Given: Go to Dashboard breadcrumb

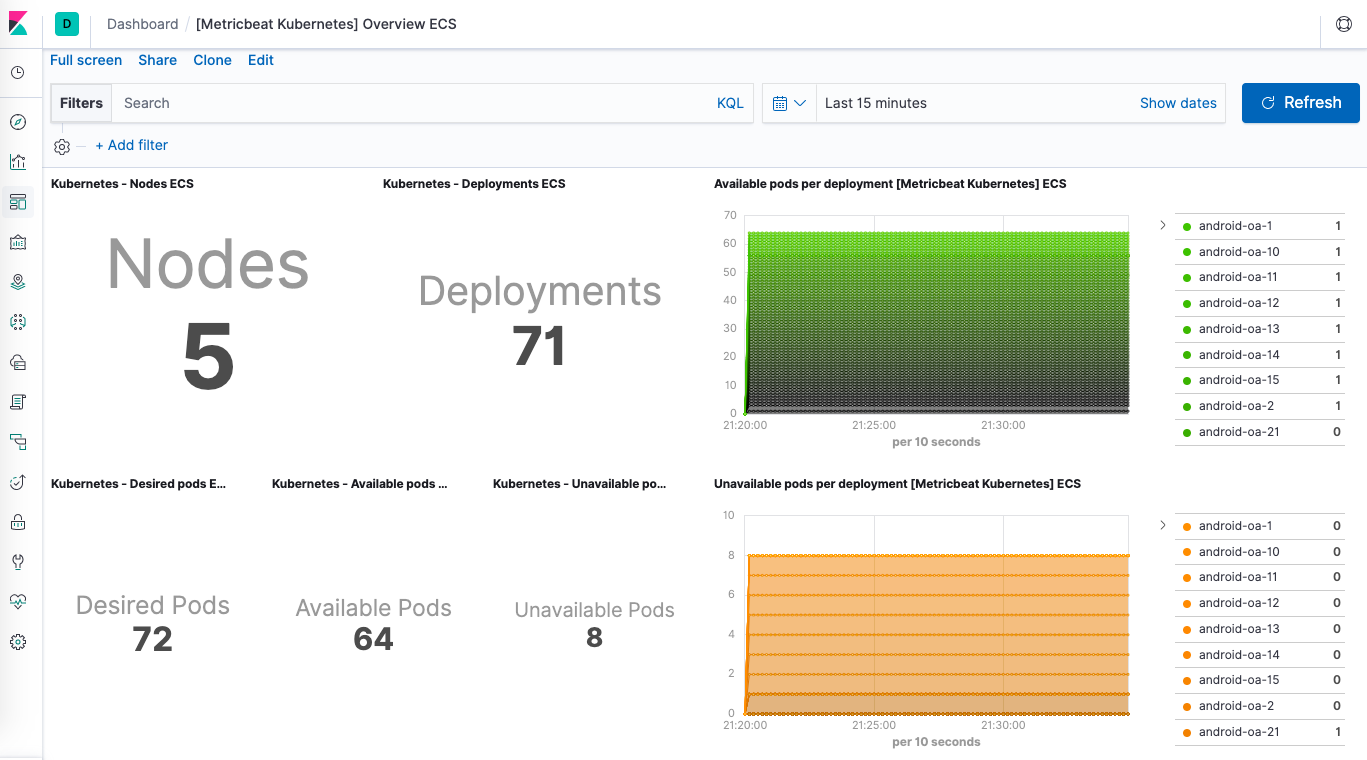Looking at the screenshot, I should coord(142,24).
